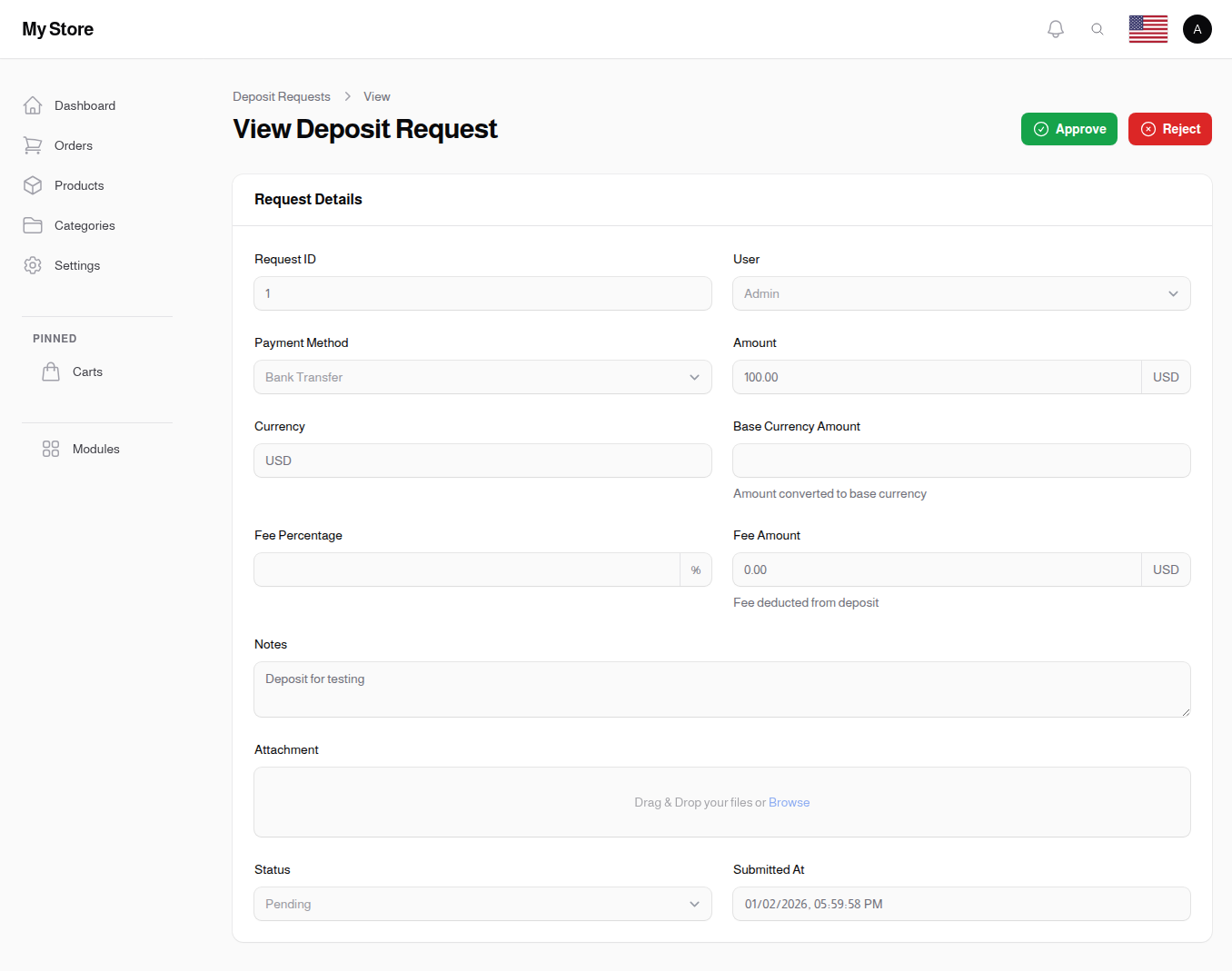Open Modules via the grid icon
The height and width of the screenshot is (971, 1232).
pos(51,448)
